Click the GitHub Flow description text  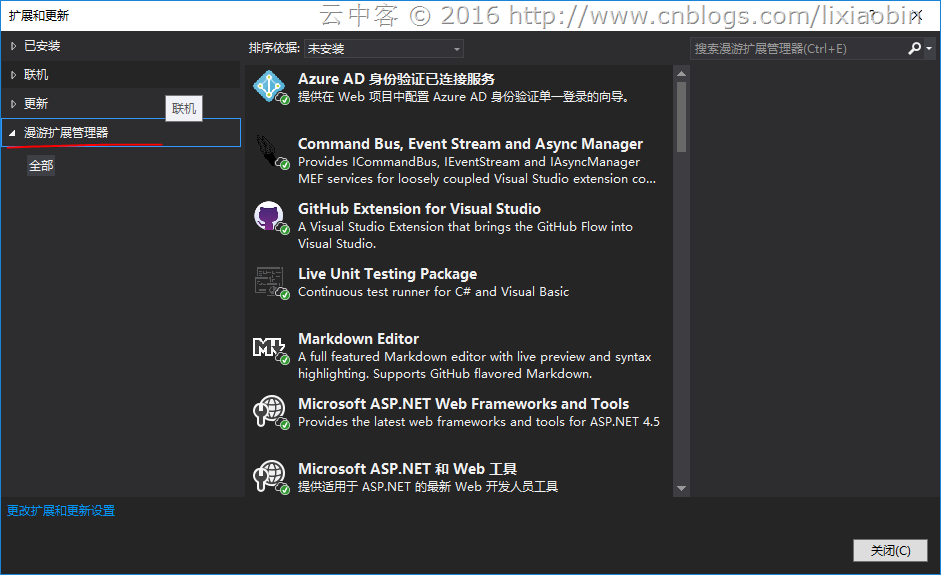point(465,235)
